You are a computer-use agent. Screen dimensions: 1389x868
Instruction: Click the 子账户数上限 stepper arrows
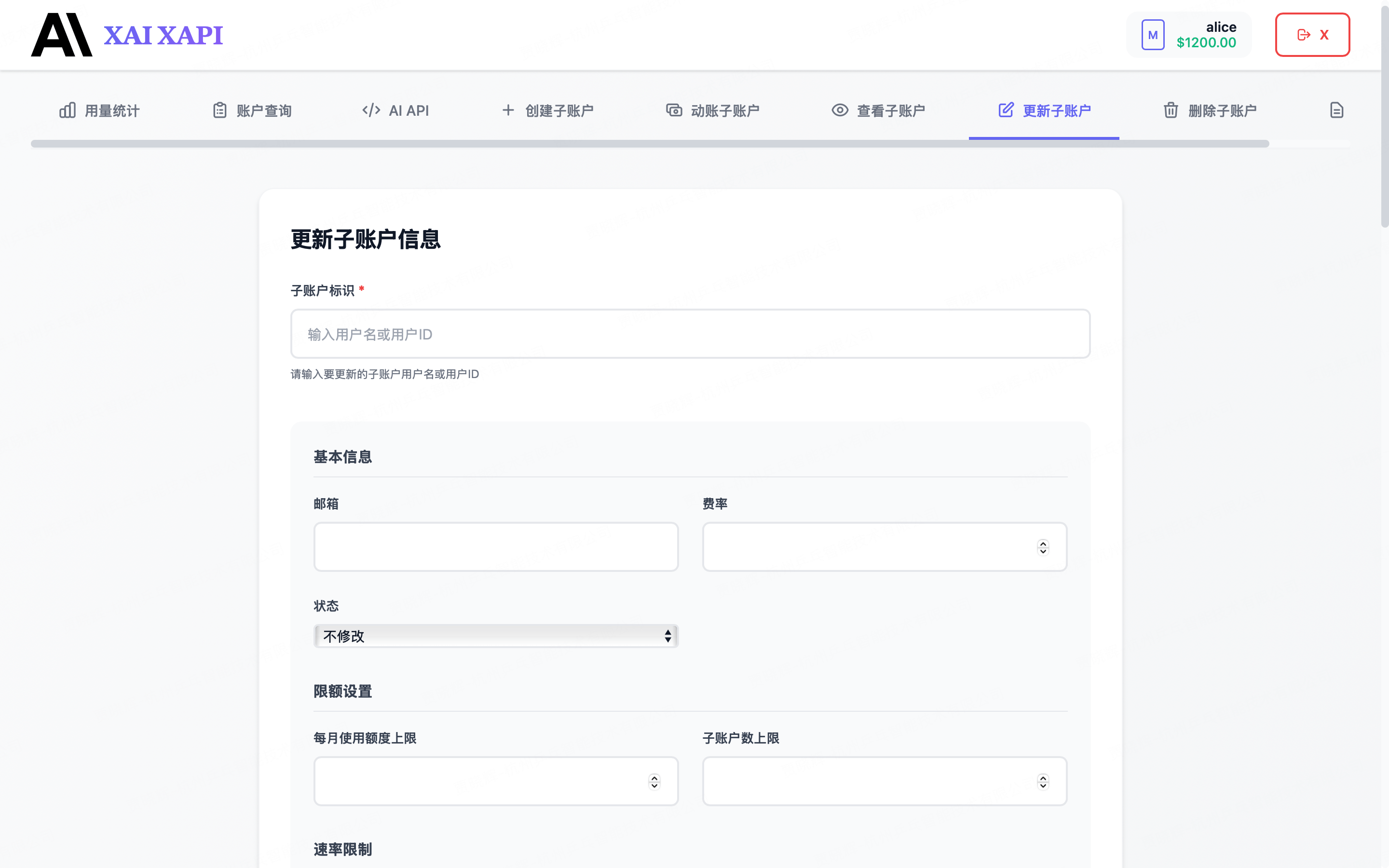coord(1043,781)
